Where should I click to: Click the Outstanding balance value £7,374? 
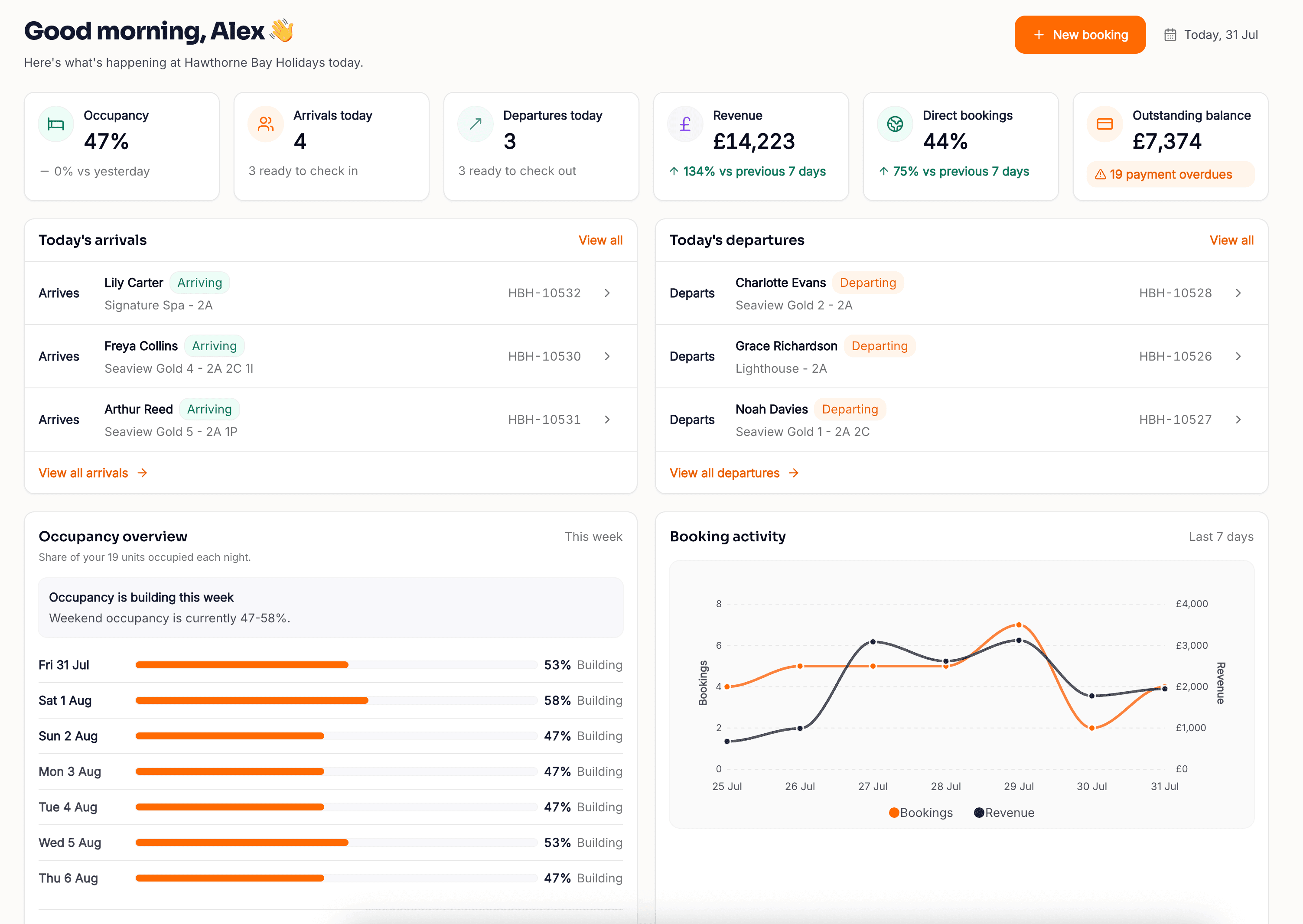(x=1167, y=142)
